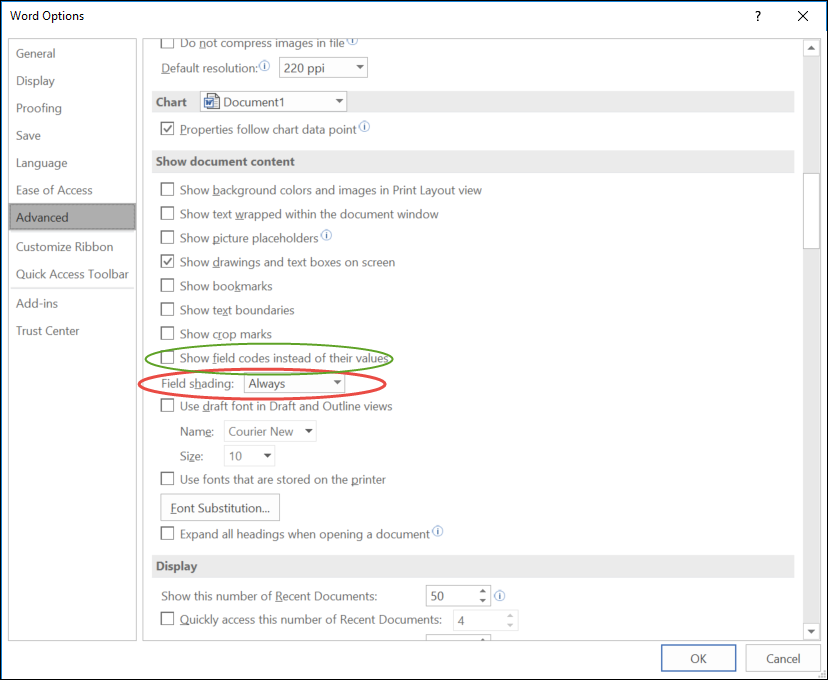Enable Show bookmarks checkbox

pos(168,287)
